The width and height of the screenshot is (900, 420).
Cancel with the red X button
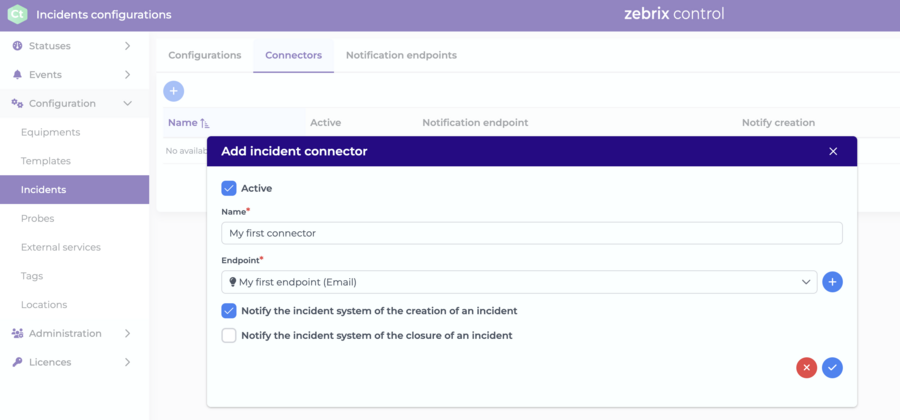tap(806, 368)
